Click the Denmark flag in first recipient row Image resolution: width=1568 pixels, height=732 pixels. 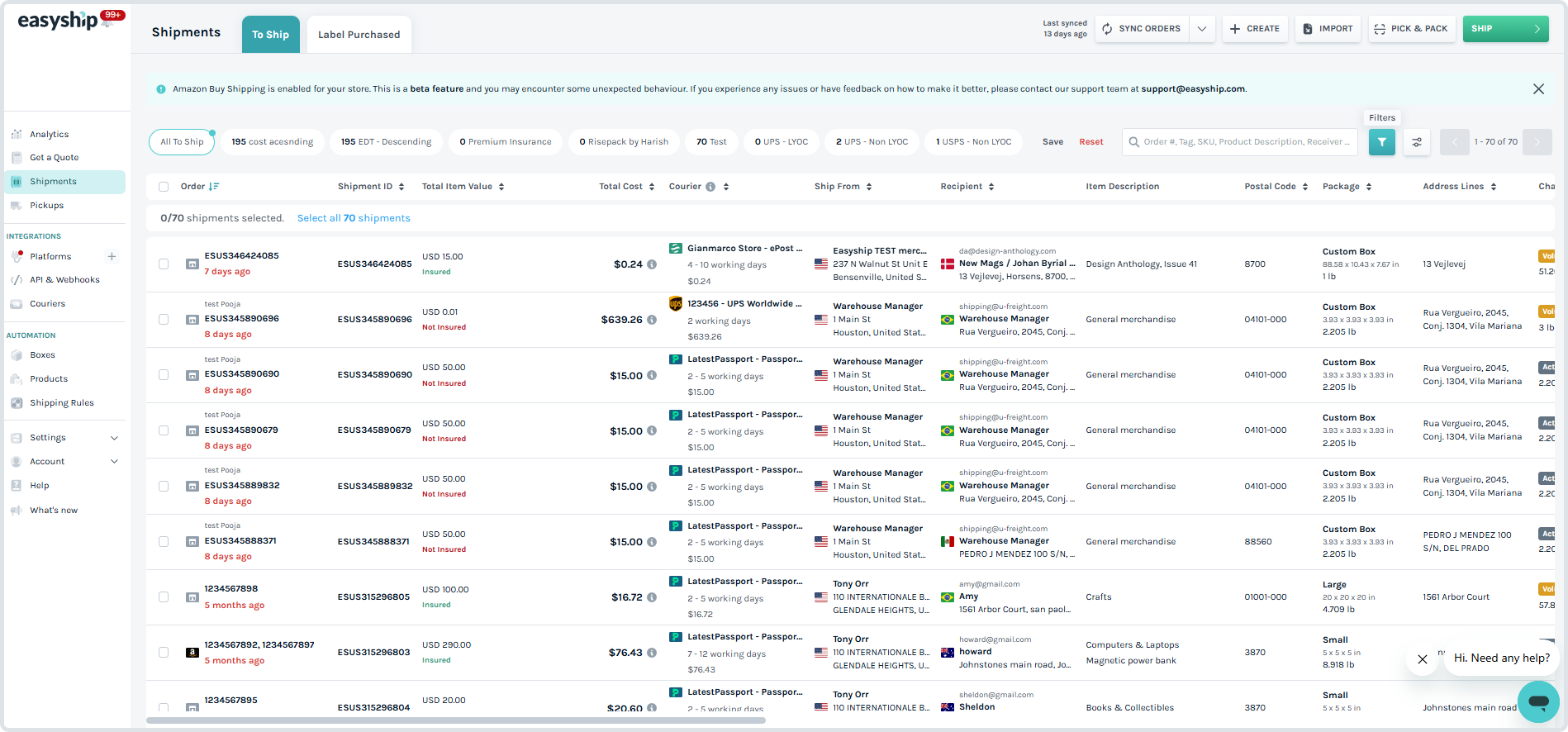(948, 264)
